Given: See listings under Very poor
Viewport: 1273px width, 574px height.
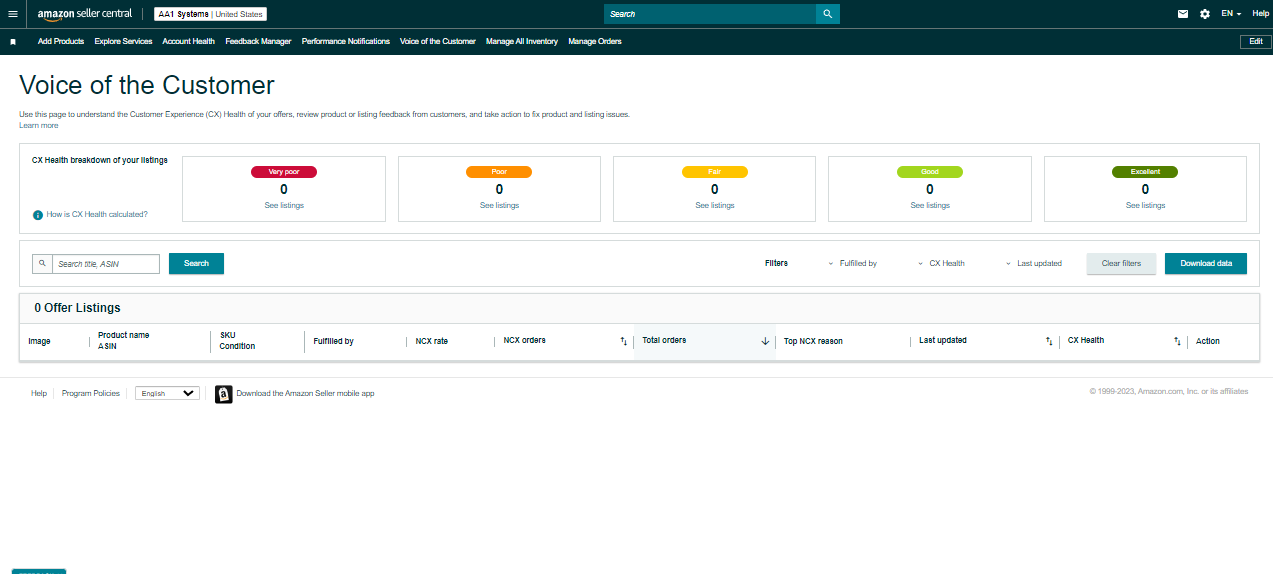Looking at the screenshot, I should pos(284,206).
